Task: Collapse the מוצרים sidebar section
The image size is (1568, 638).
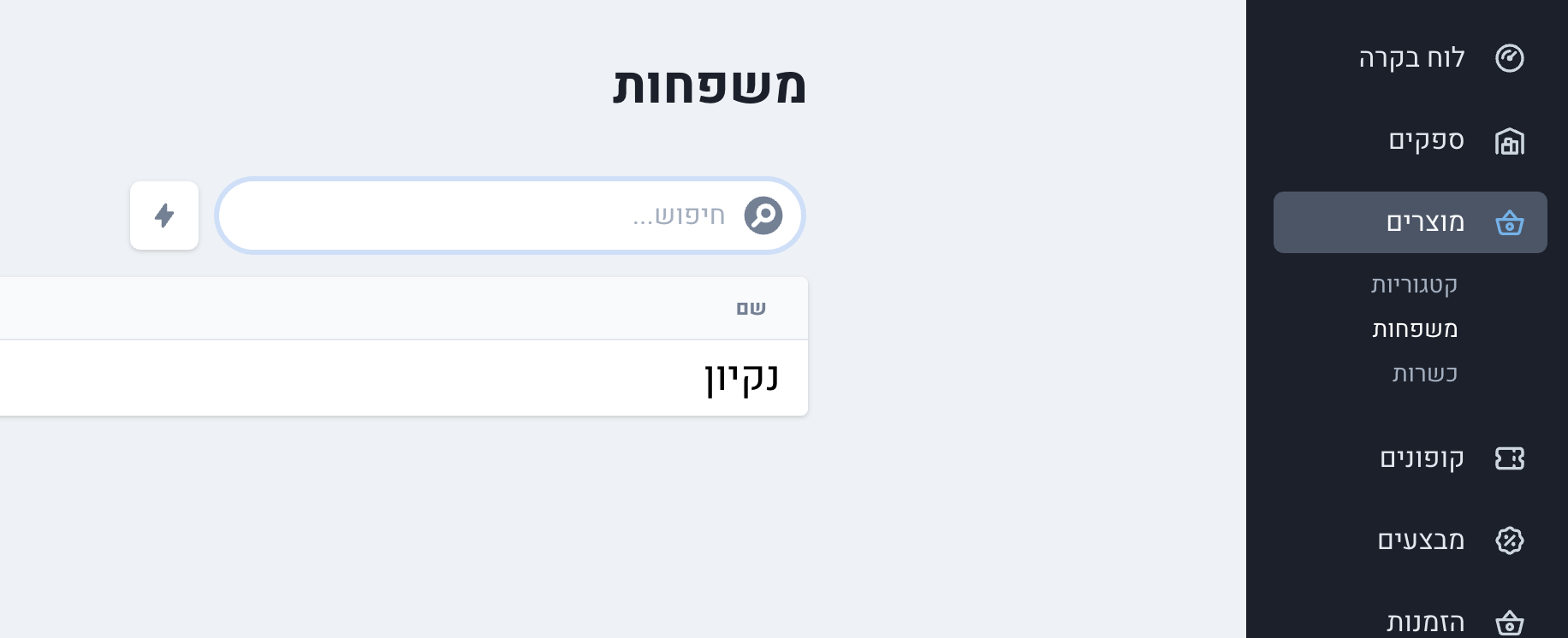Action: click(x=1425, y=222)
